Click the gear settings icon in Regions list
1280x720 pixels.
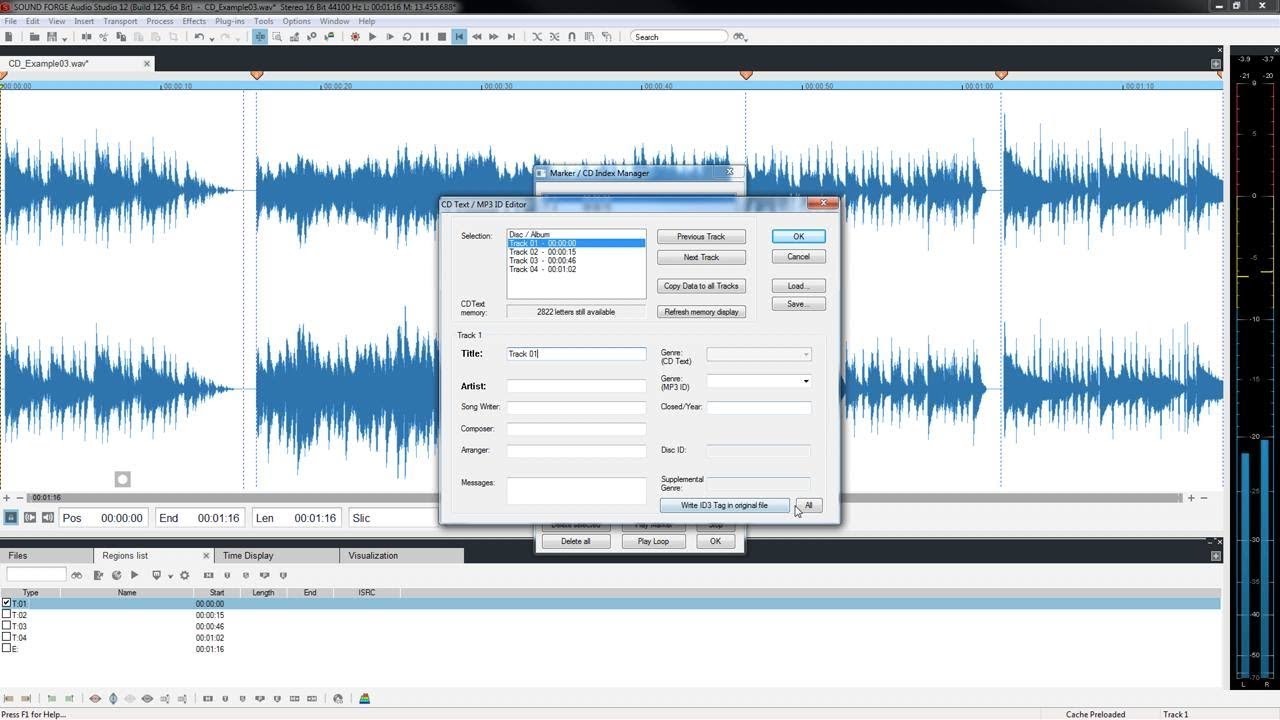pyautogui.click(x=184, y=575)
